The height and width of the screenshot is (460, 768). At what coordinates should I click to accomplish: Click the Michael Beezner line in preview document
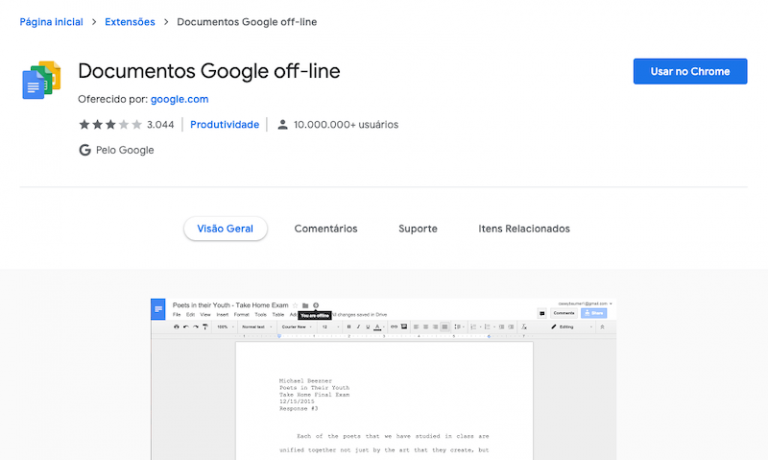[x=305, y=381]
